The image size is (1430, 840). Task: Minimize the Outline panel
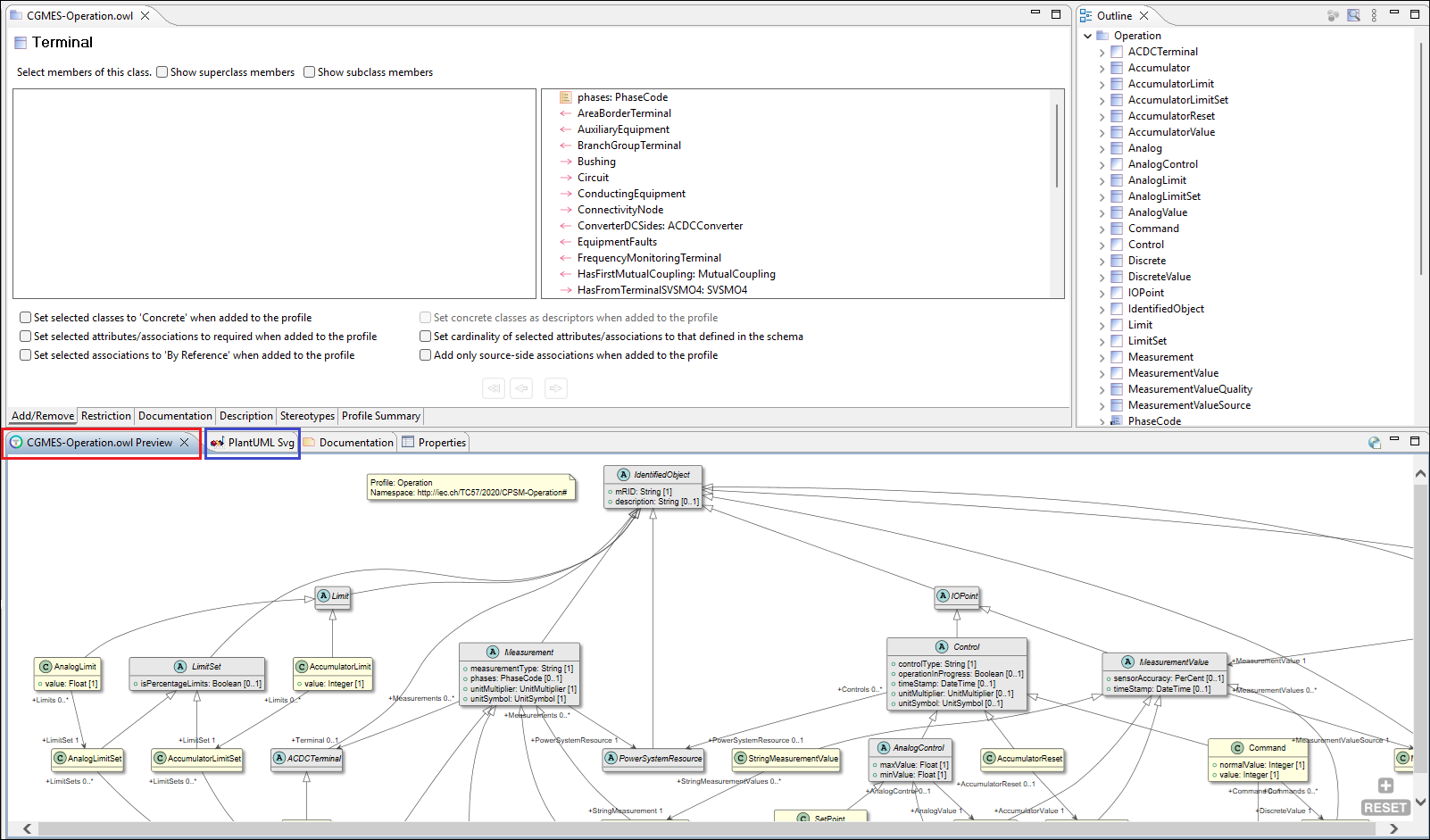[1394, 12]
